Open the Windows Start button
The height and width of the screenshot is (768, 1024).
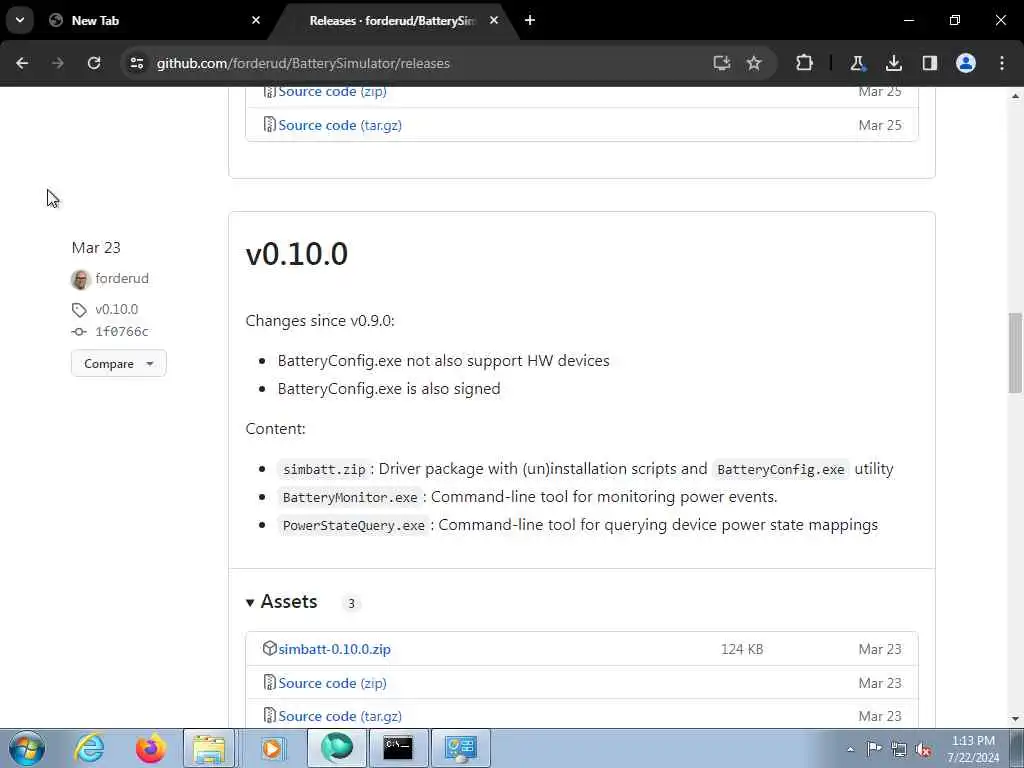(27, 748)
